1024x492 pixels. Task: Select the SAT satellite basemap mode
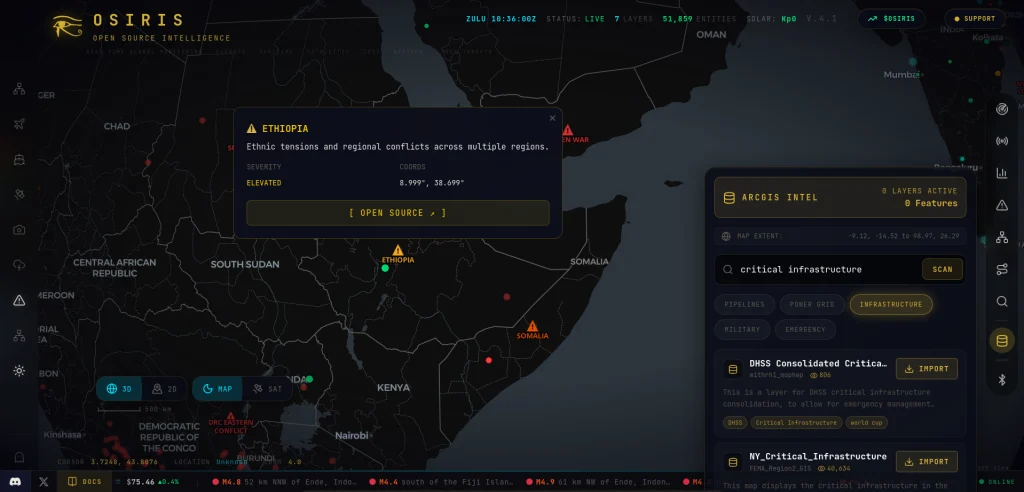(x=267, y=389)
